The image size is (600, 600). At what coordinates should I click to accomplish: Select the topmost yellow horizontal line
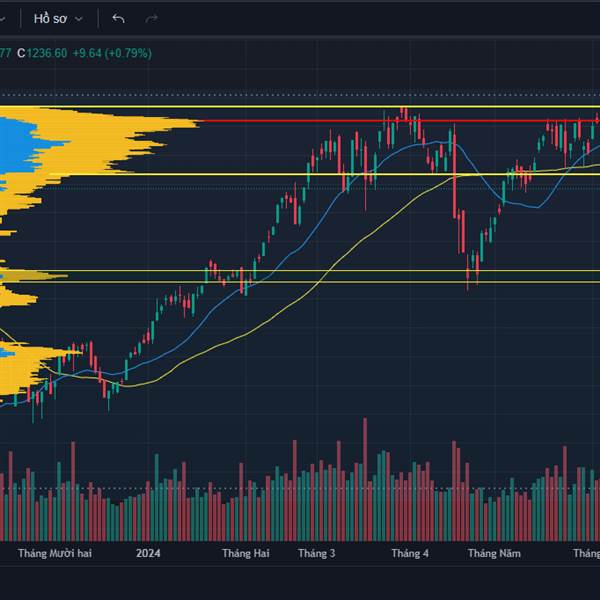[x=300, y=106]
